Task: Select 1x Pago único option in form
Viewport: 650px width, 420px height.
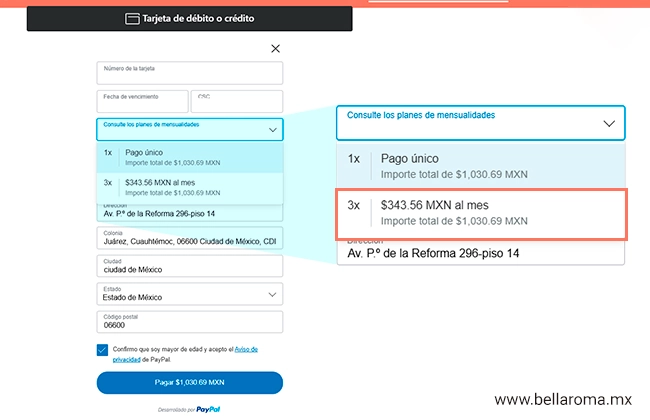Action: 190,158
